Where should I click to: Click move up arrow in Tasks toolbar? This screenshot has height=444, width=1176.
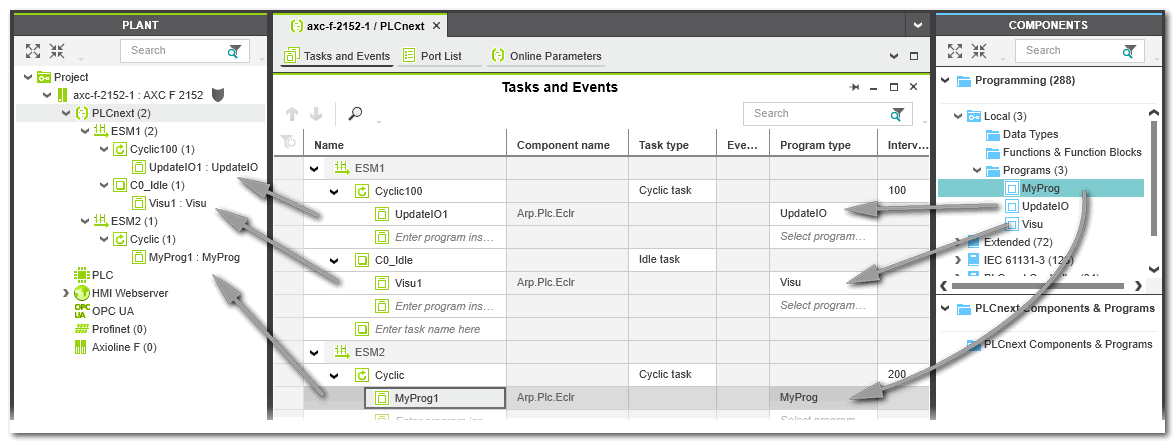click(x=292, y=114)
